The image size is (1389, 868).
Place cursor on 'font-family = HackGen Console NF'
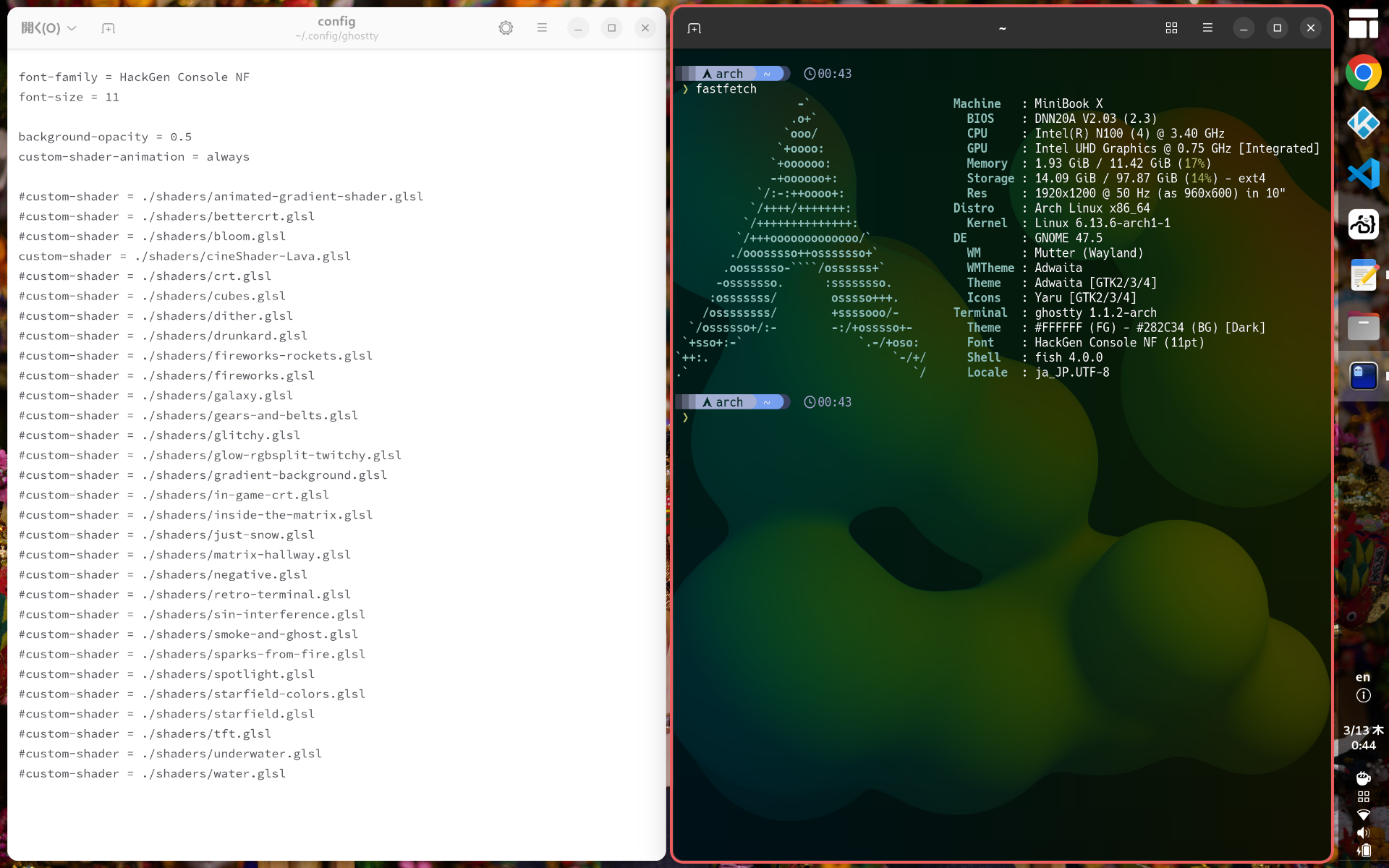coord(134,77)
